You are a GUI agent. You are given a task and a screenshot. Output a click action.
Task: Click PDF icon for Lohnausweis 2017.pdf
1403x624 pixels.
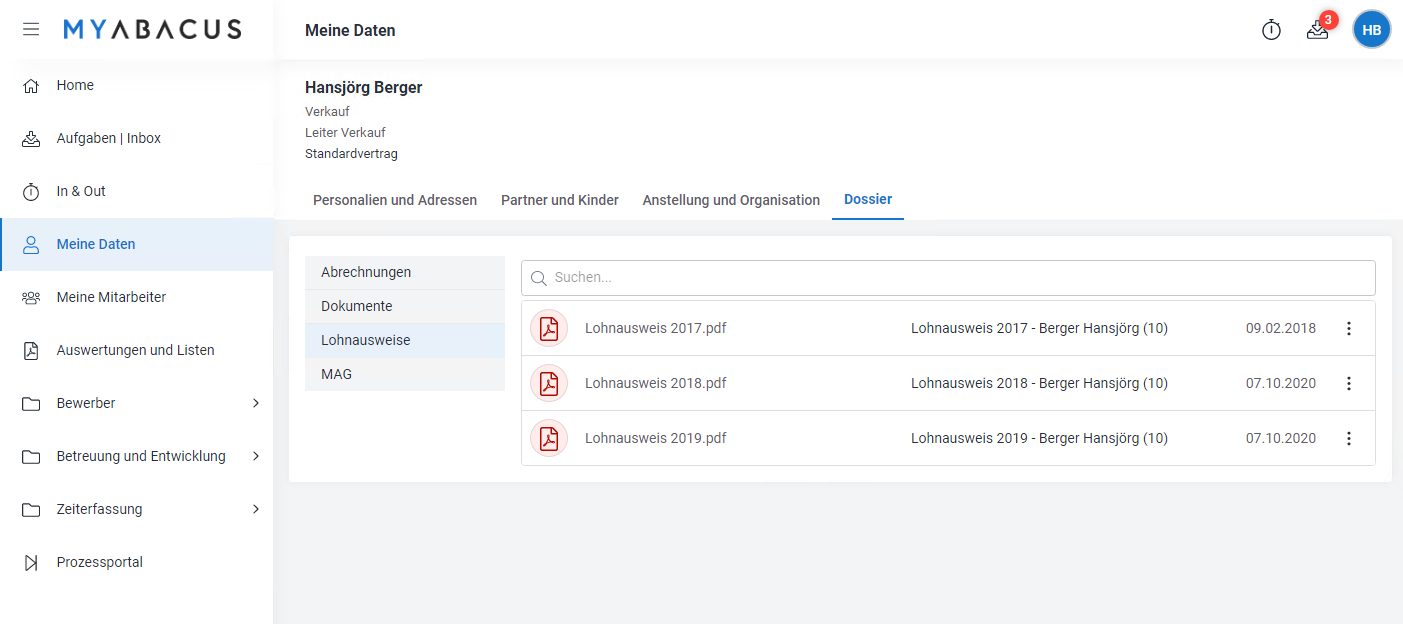(549, 328)
